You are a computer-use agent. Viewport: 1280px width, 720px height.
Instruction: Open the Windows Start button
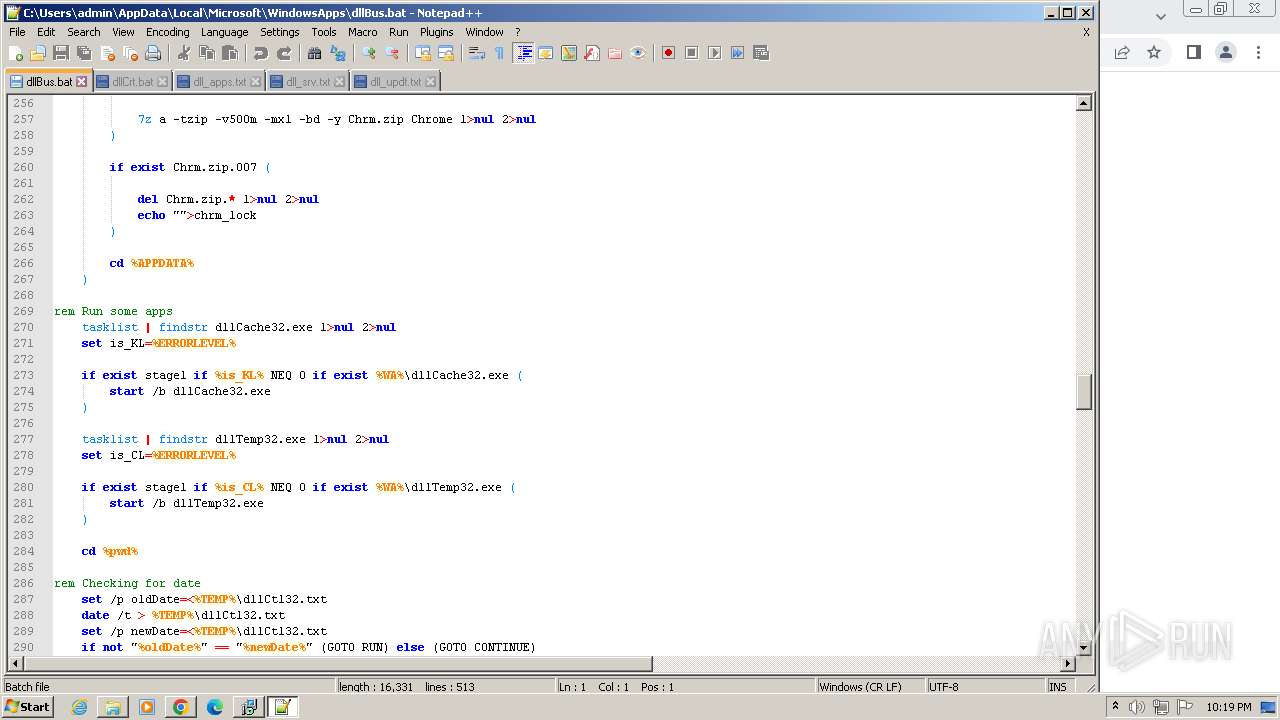[x=28, y=707]
